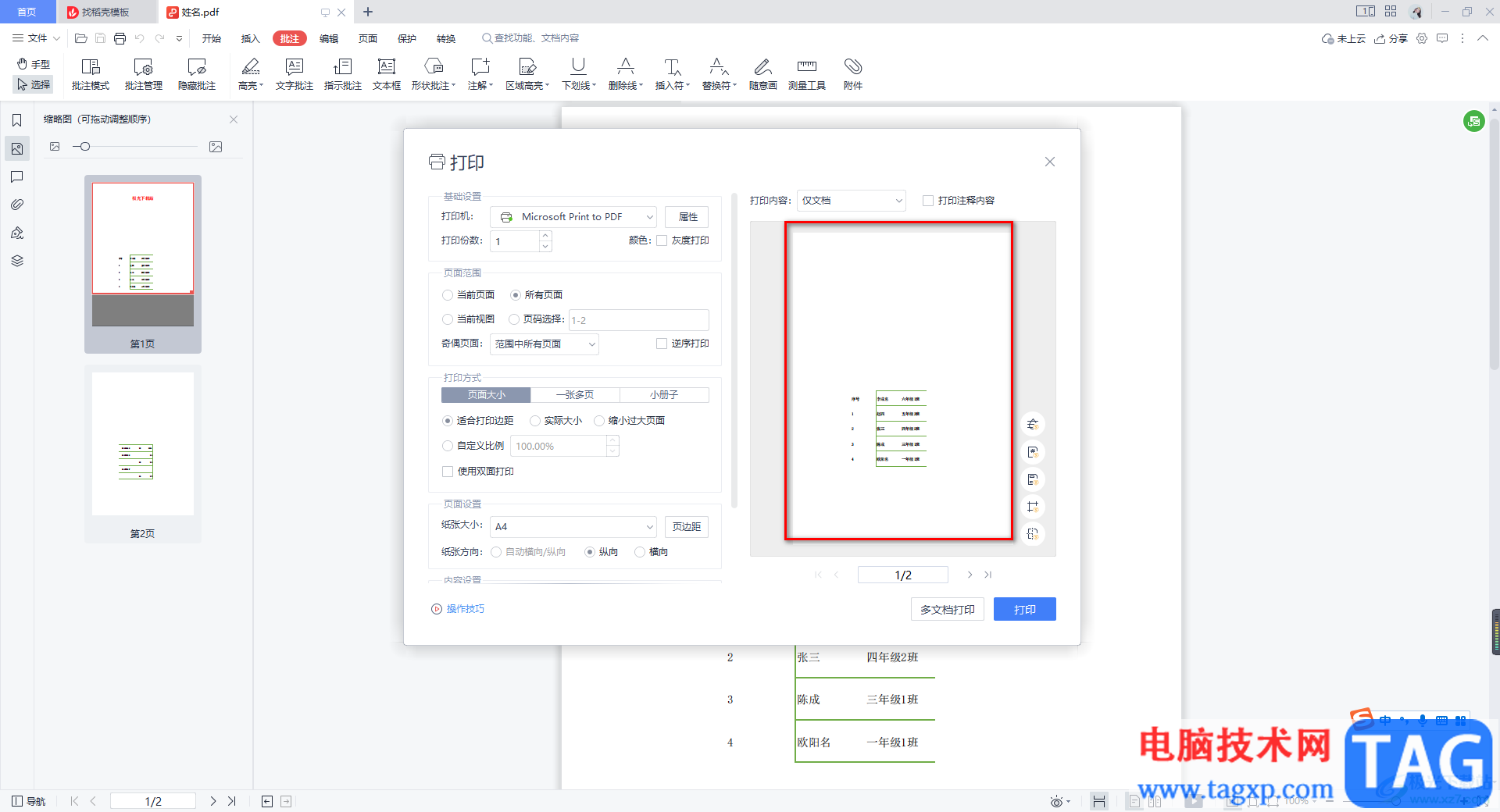
Task: Open the Measure tool (测量工具)
Action: click(x=807, y=74)
